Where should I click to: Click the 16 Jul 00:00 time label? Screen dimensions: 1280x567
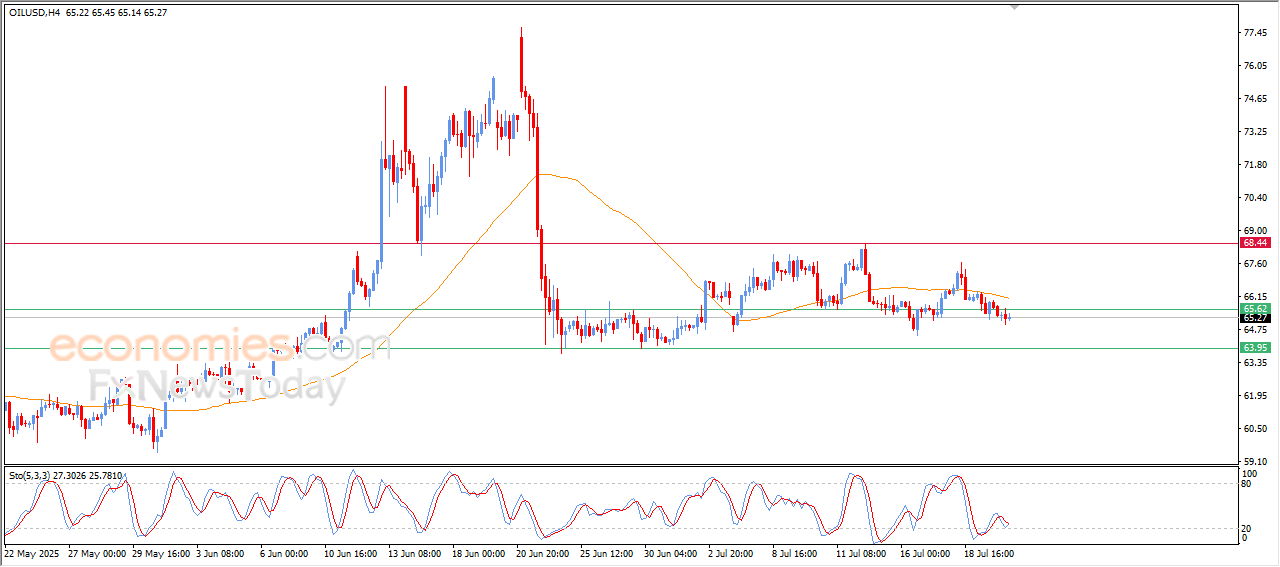click(926, 552)
